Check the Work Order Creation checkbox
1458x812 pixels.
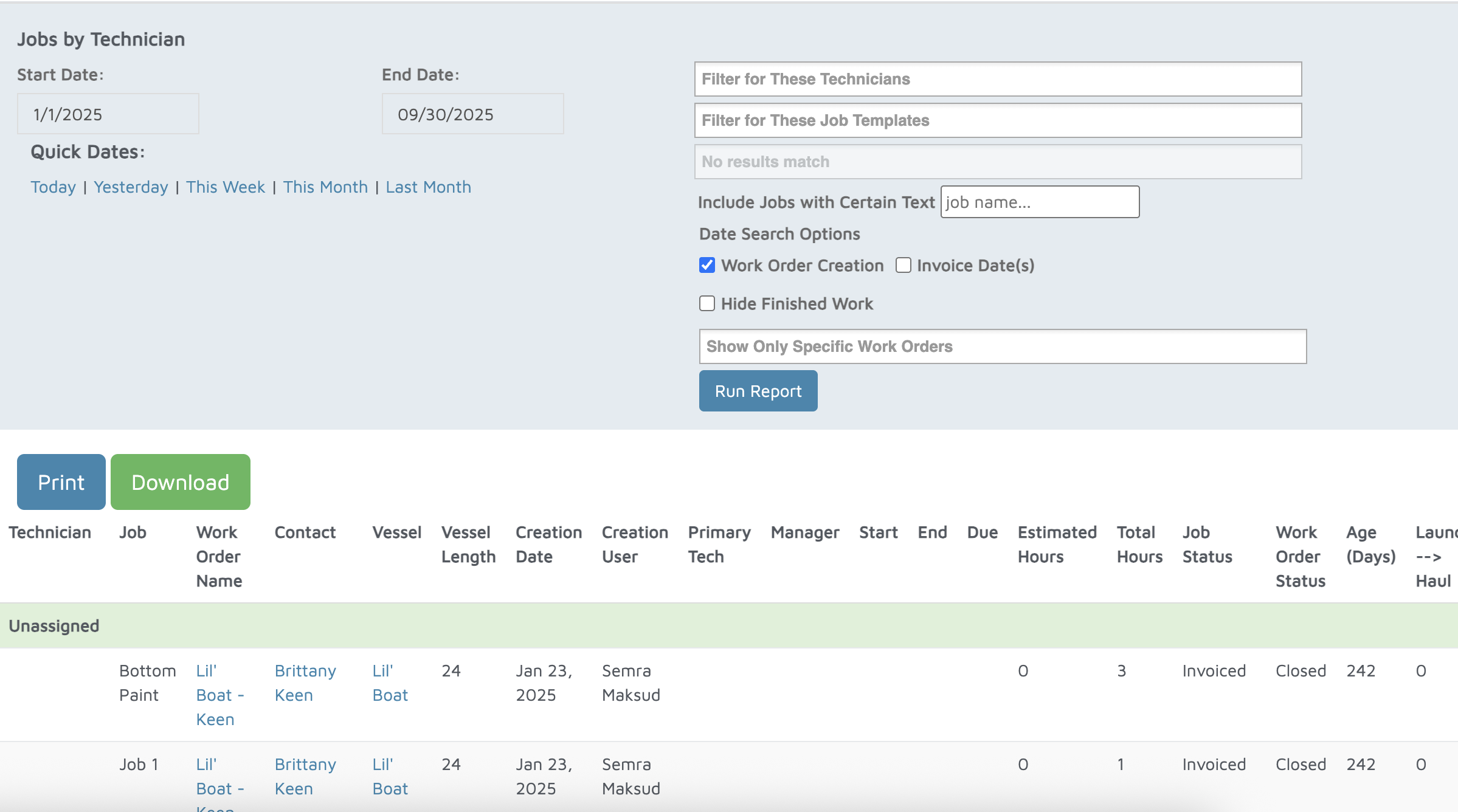tap(707, 265)
